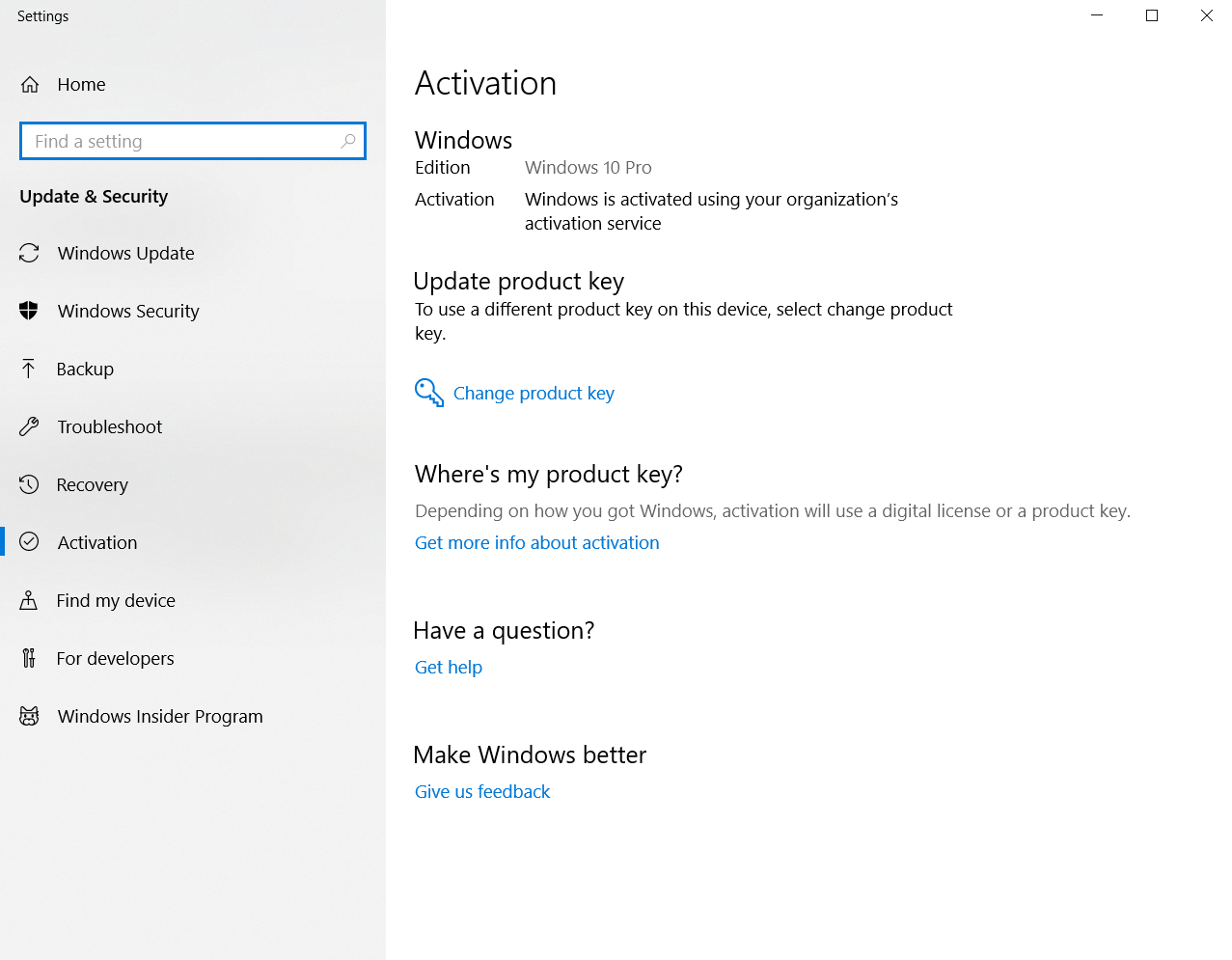The image size is (1232, 960).
Task: Go to Home in the sidebar
Action: (193, 85)
